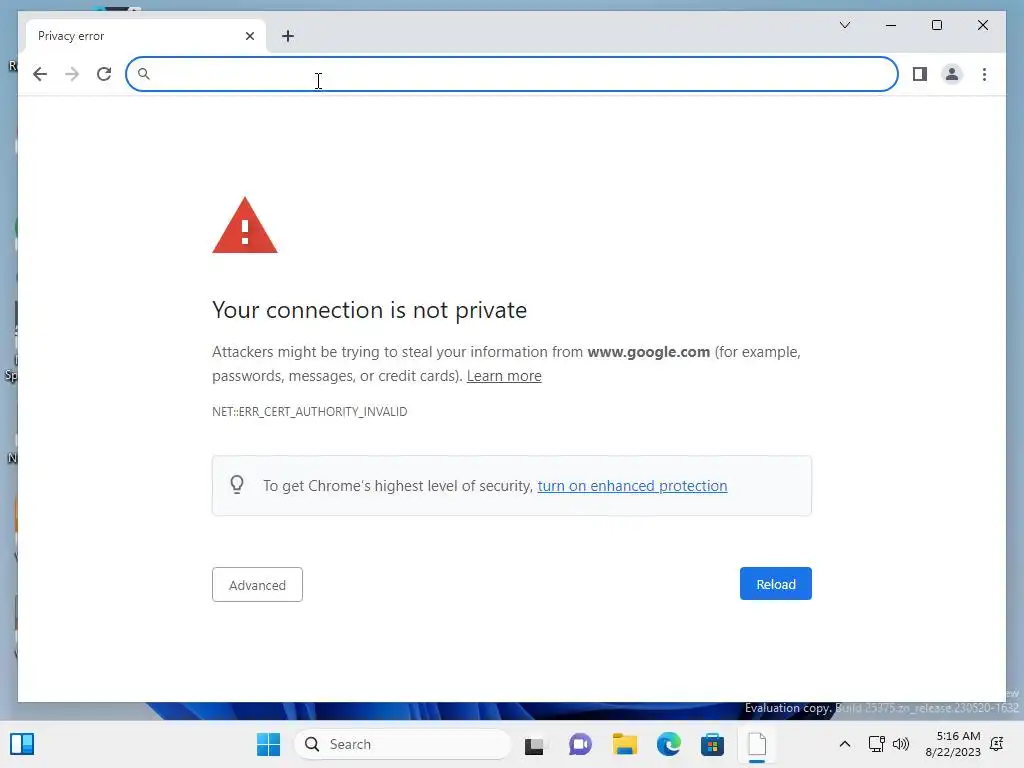The width and height of the screenshot is (1024, 768).
Task: Click the active browser icon on taskbar
Action: point(757,744)
